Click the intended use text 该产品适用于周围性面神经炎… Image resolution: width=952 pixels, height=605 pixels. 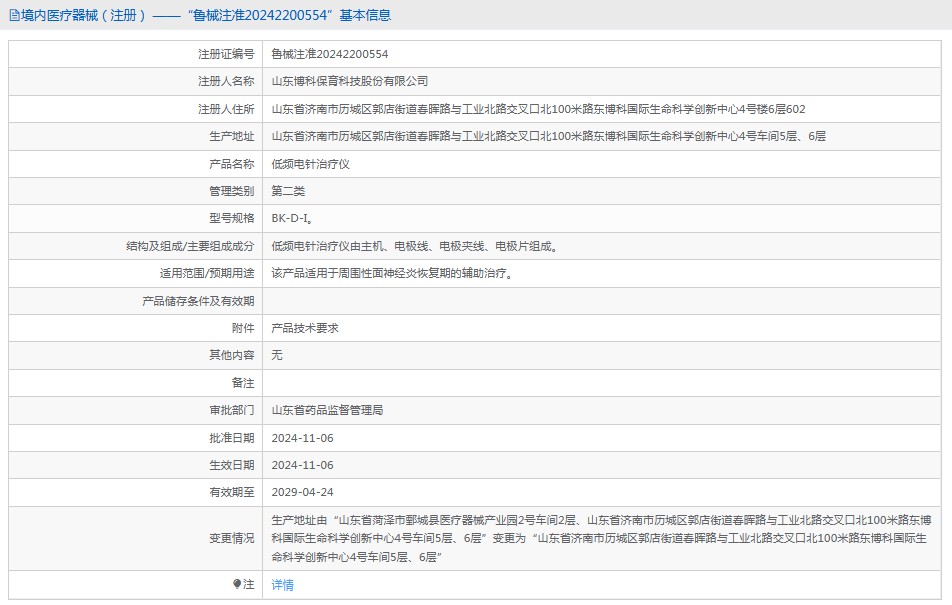click(392, 273)
